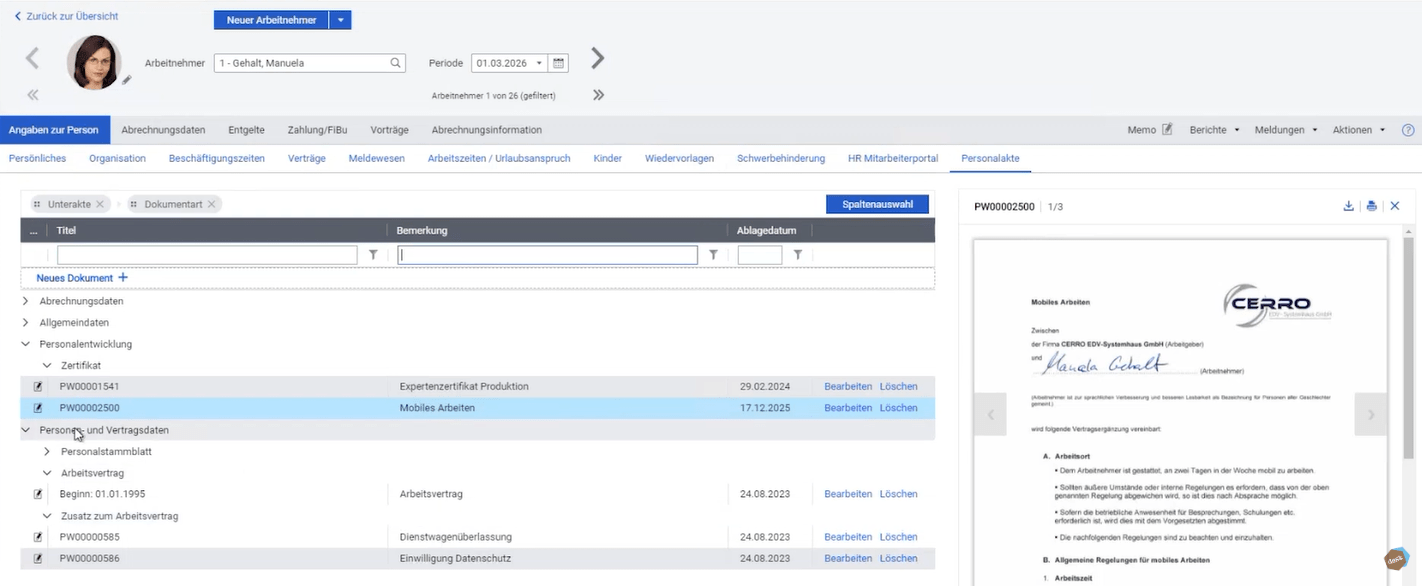Click the search magnifier in the Arbeitnehmer field

click(x=393, y=62)
